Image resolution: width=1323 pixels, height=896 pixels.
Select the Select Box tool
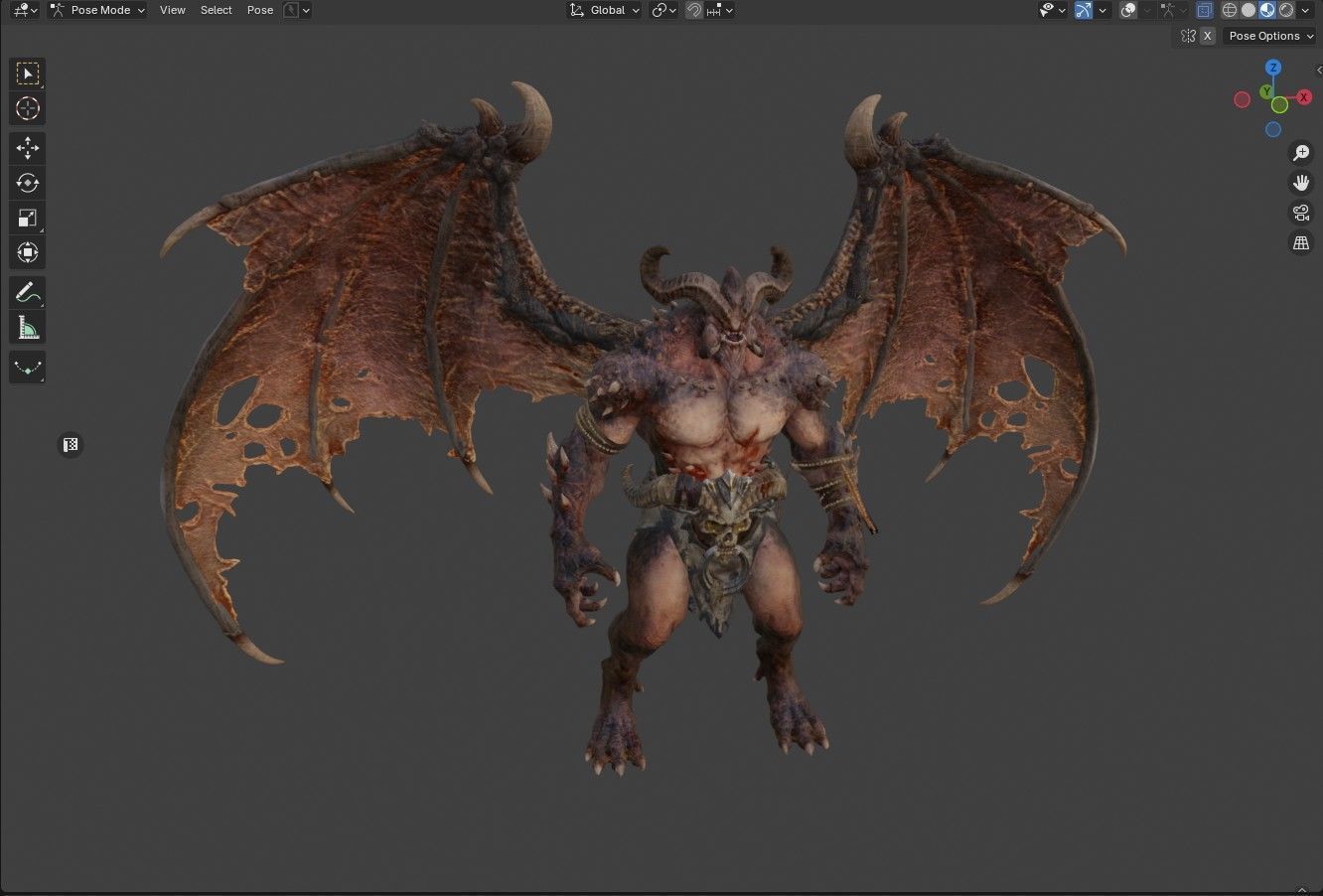(27, 74)
